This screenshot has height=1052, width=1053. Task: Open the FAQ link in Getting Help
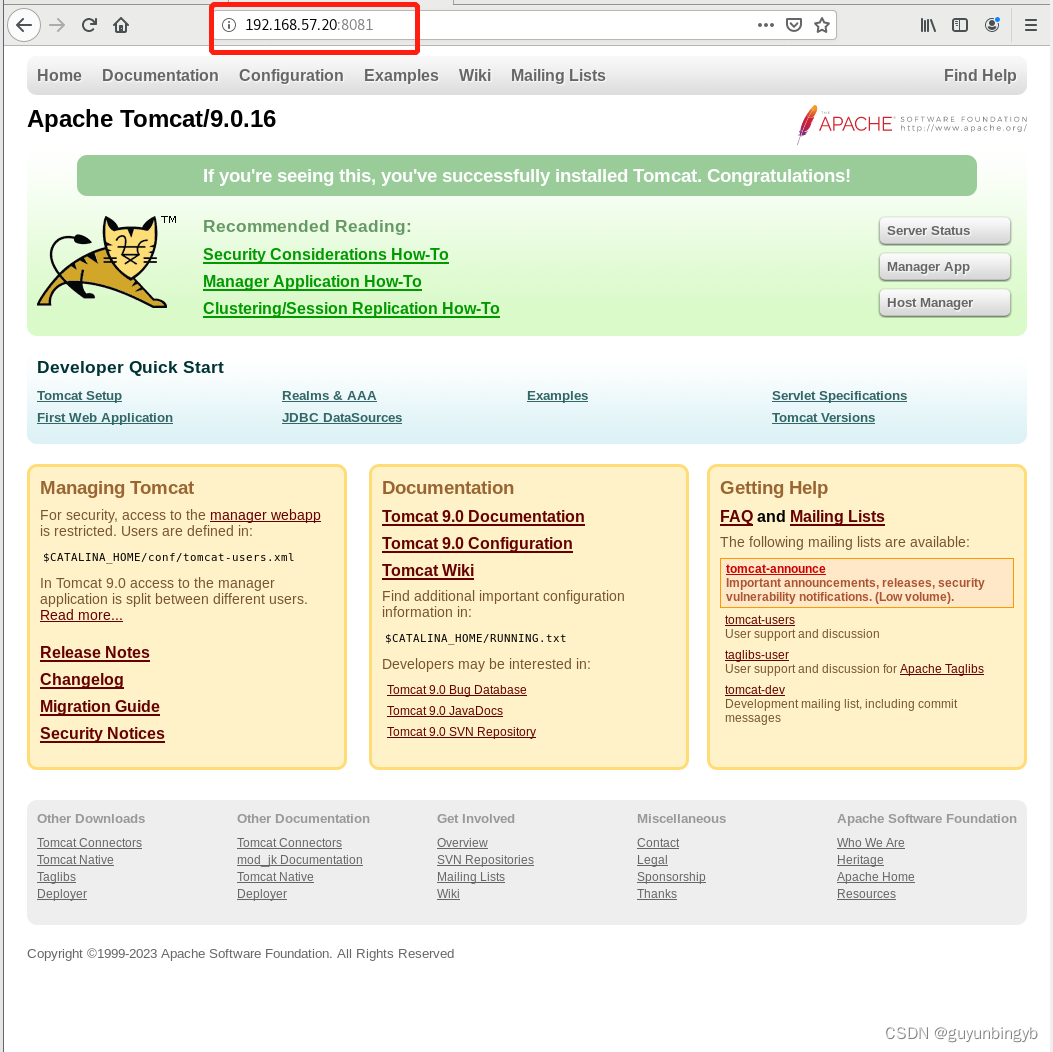736,516
